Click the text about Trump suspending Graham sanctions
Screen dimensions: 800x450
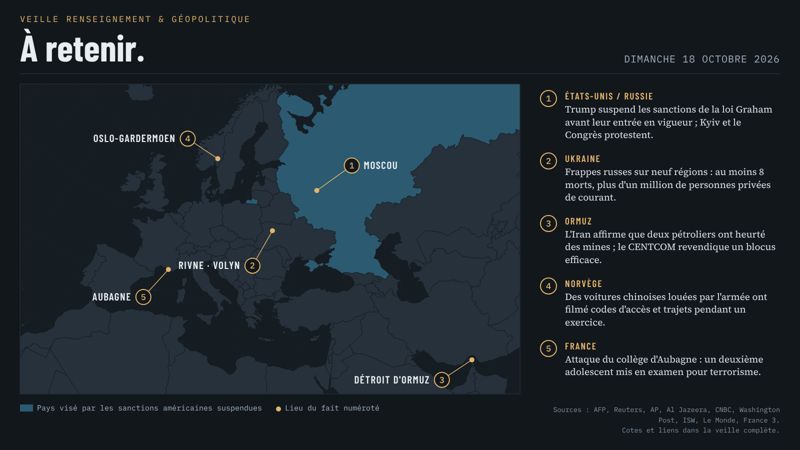(668, 122)
